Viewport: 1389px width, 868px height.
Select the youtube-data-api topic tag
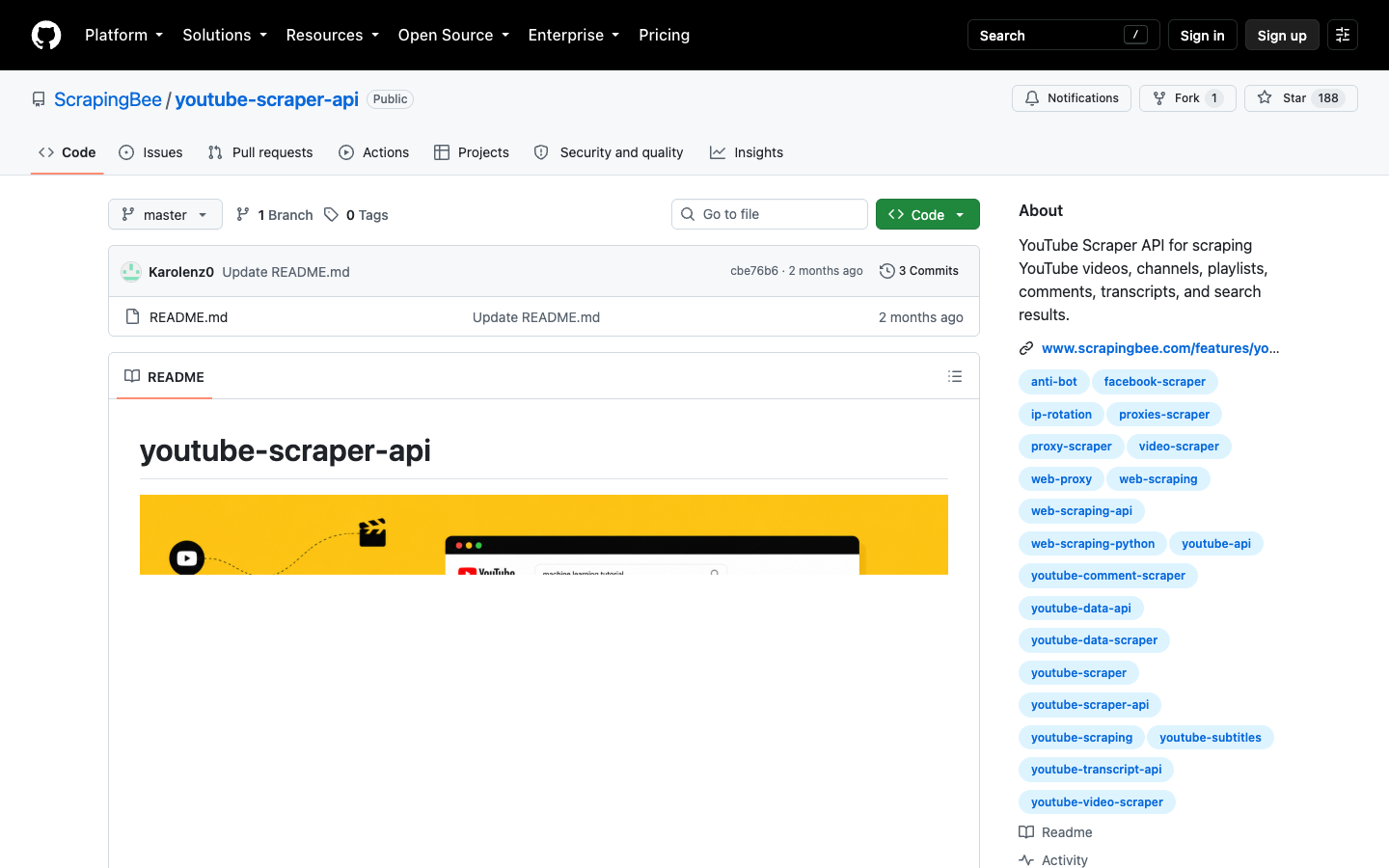click(1081, 609)
